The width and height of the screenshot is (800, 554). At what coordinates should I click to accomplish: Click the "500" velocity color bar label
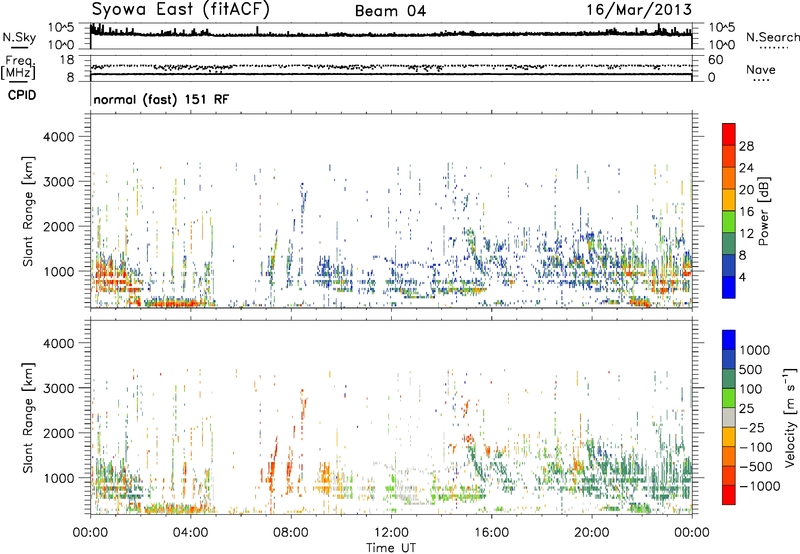click(753, 370)
